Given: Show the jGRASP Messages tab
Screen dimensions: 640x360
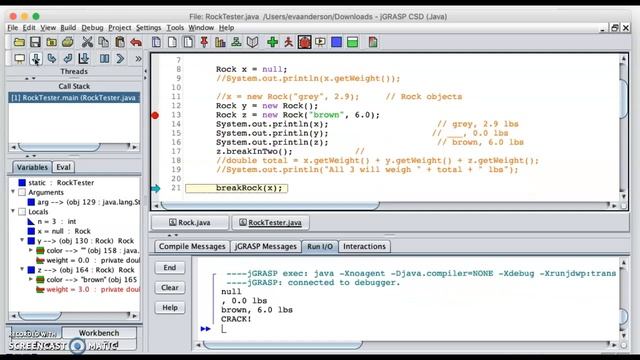Looking at the screenshot, I should point(265,247).
